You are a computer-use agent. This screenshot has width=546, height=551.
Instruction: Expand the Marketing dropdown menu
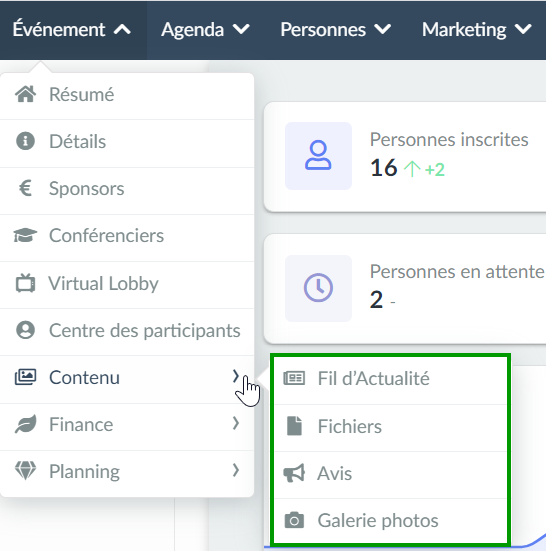(x=477, y=30)
